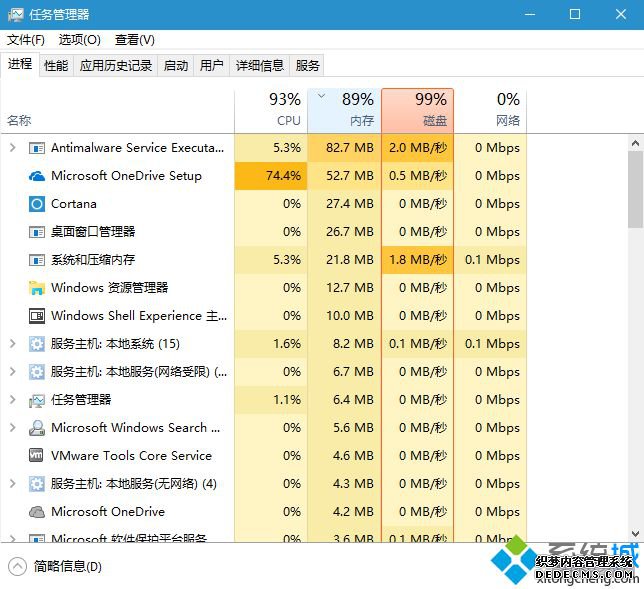
Task: Sort by the 网络 0% column header
Action: click(x=490, y=110)
